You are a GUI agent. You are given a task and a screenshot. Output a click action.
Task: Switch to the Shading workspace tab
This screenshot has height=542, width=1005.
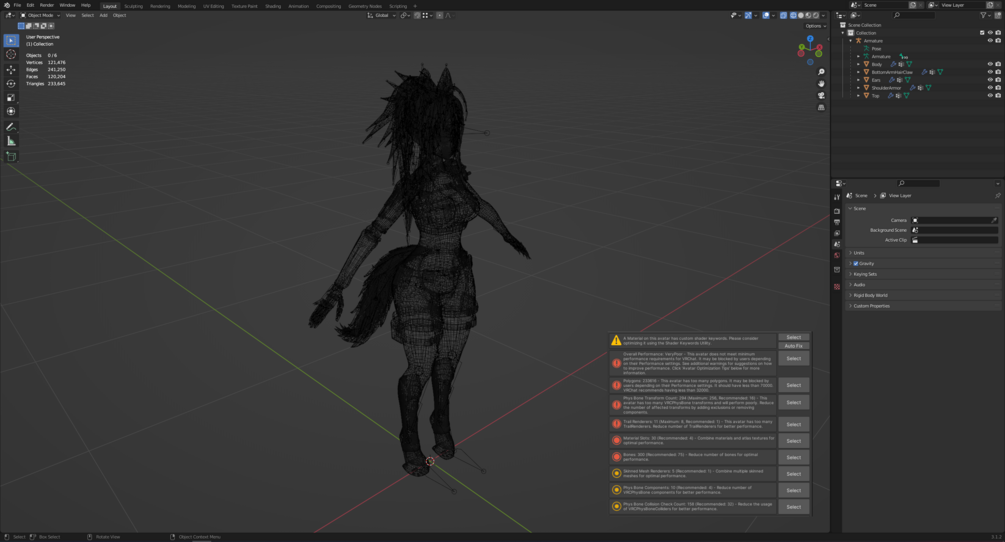point(273,6)
